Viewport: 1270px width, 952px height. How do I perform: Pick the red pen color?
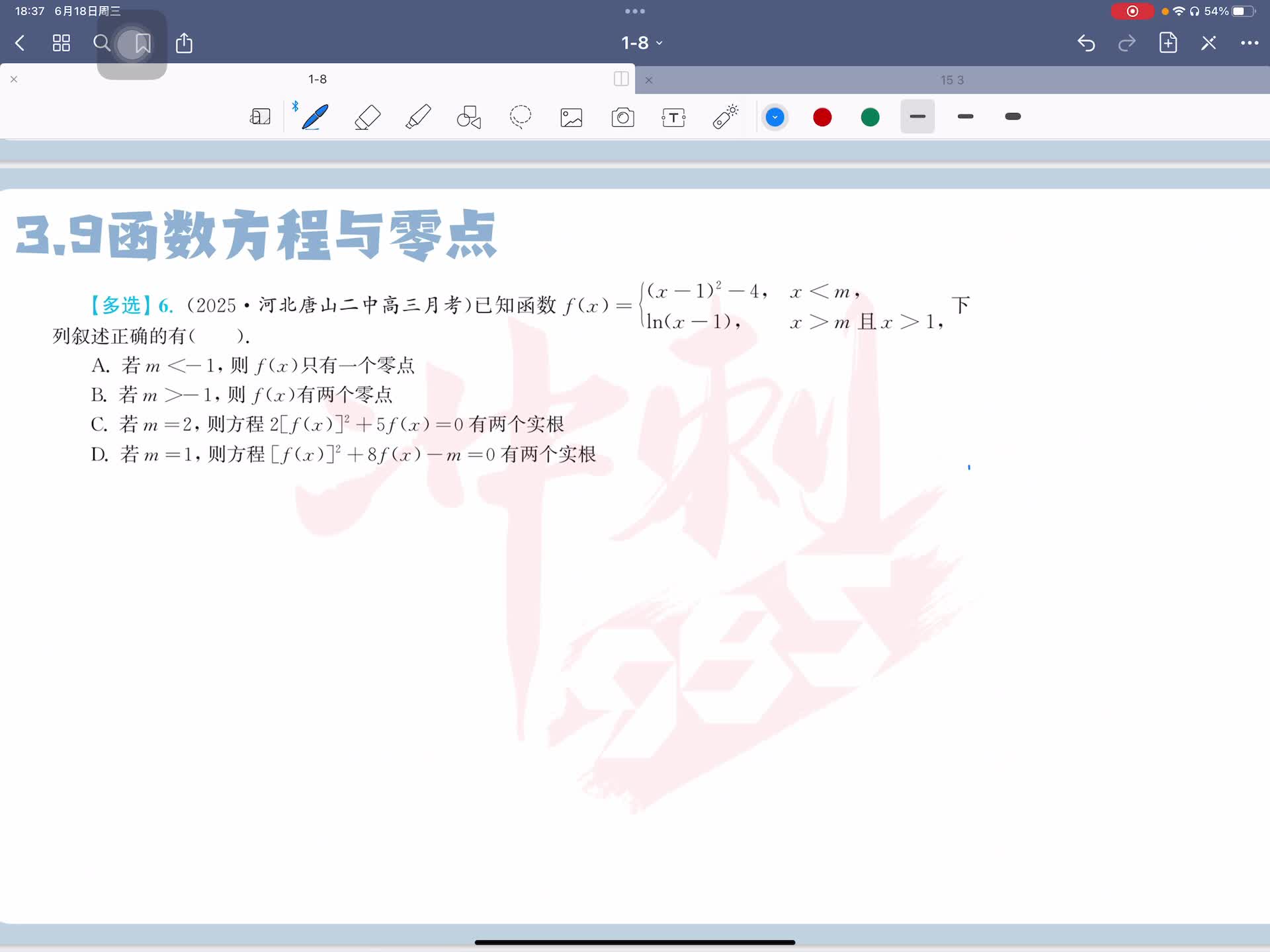click(x=822, y=117)
